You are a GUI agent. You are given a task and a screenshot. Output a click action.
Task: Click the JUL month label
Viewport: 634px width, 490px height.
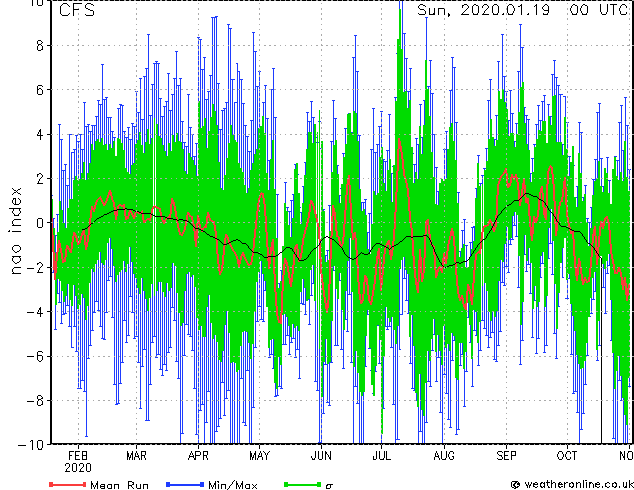click(381, 456)
